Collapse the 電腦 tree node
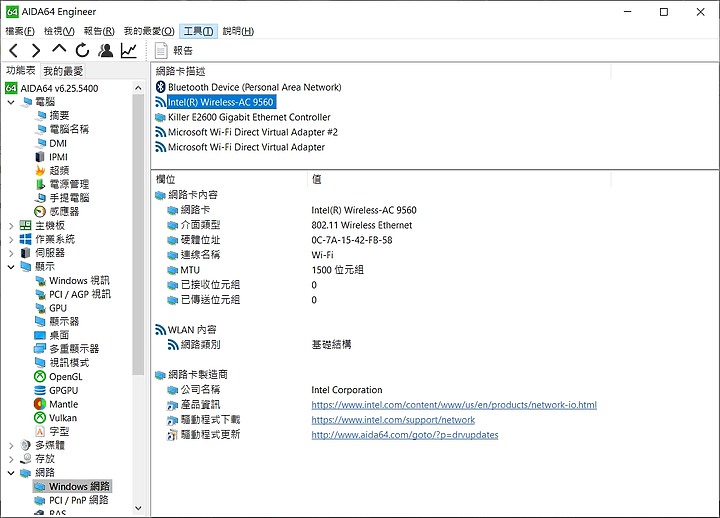 11,102
